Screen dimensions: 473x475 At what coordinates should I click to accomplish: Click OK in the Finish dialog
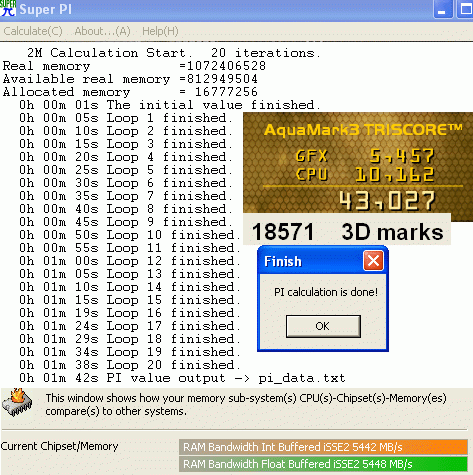coord(323,326)
